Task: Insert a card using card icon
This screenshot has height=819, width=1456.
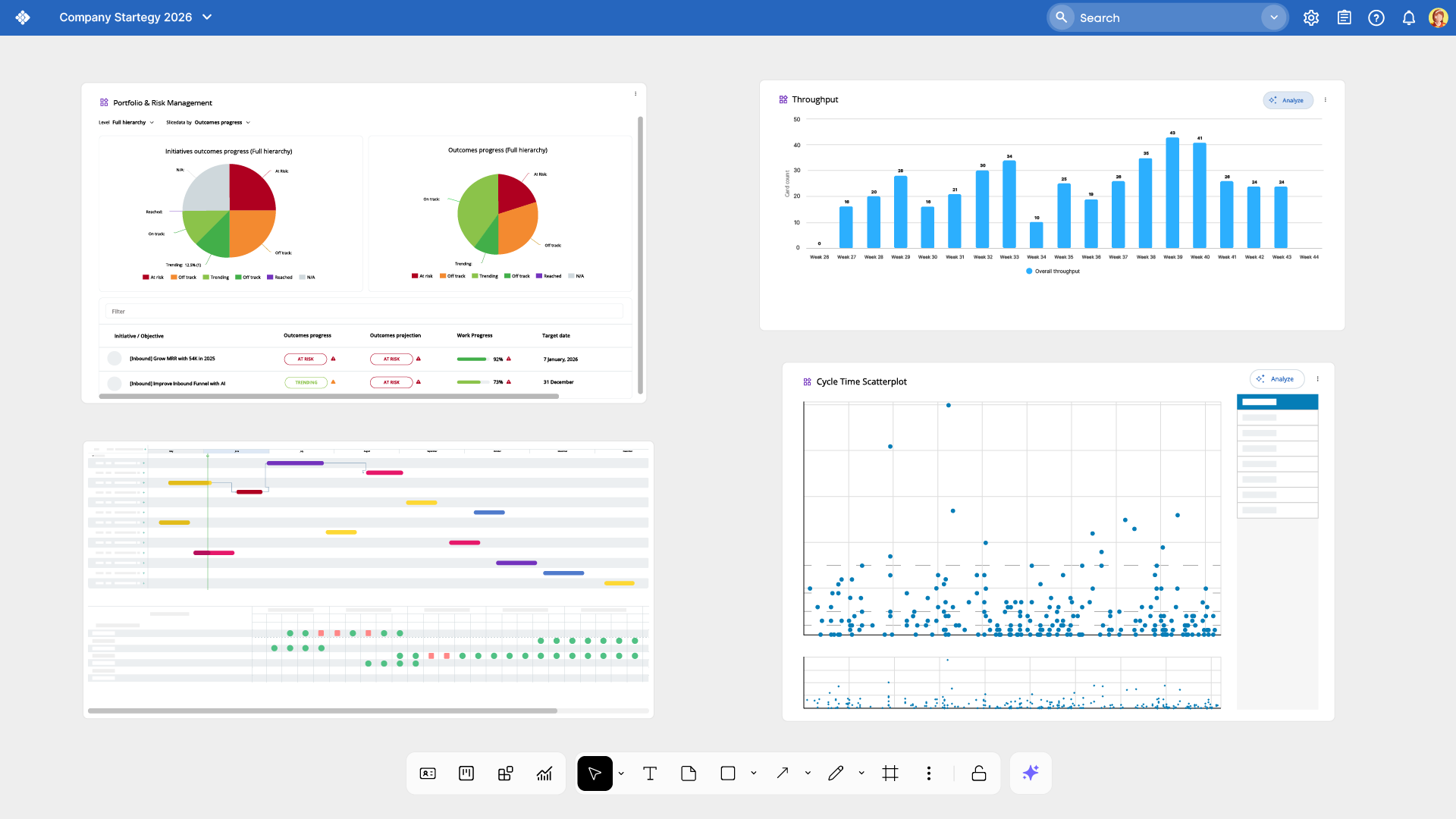Action: (x=428, y=773)
